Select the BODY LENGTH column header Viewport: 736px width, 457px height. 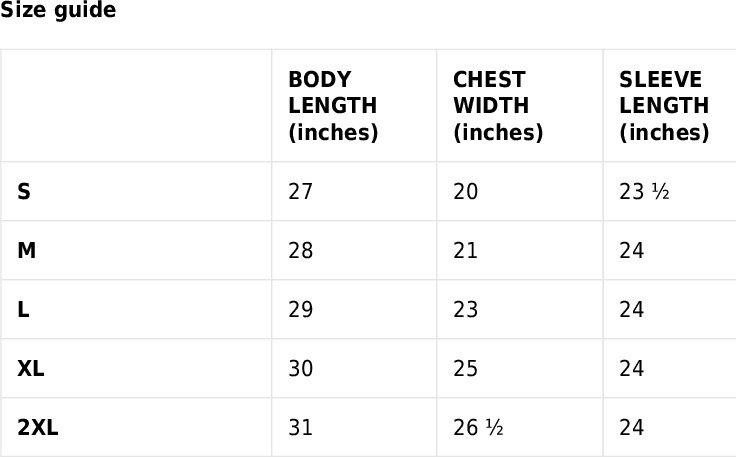(333, 106)
